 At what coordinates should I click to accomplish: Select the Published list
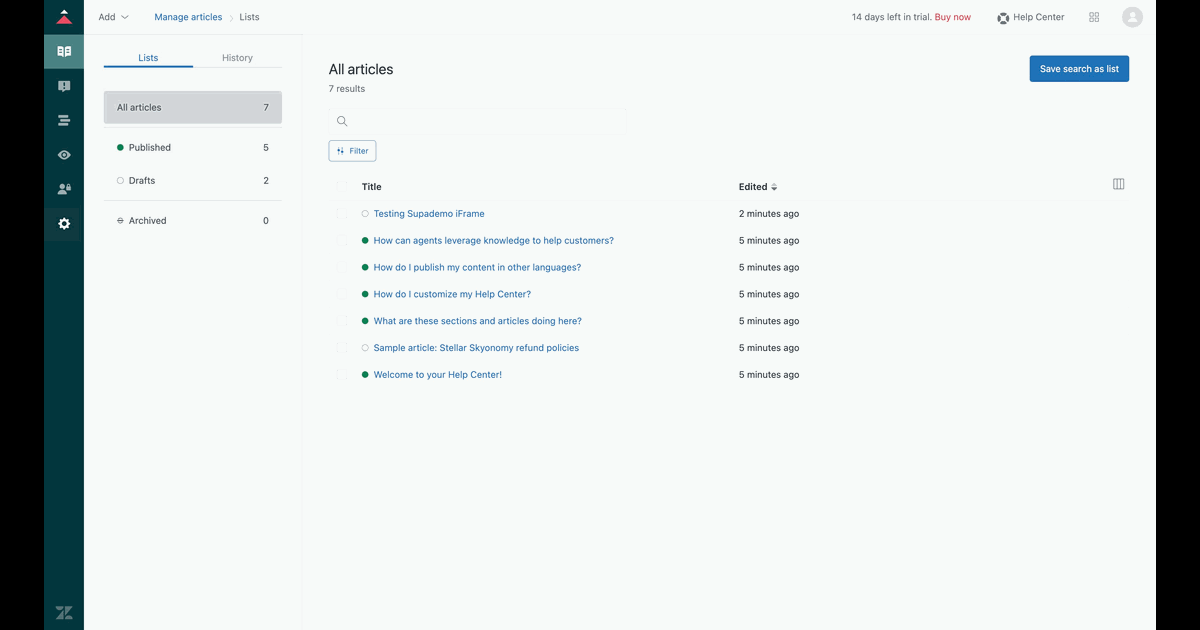(193, 148)
